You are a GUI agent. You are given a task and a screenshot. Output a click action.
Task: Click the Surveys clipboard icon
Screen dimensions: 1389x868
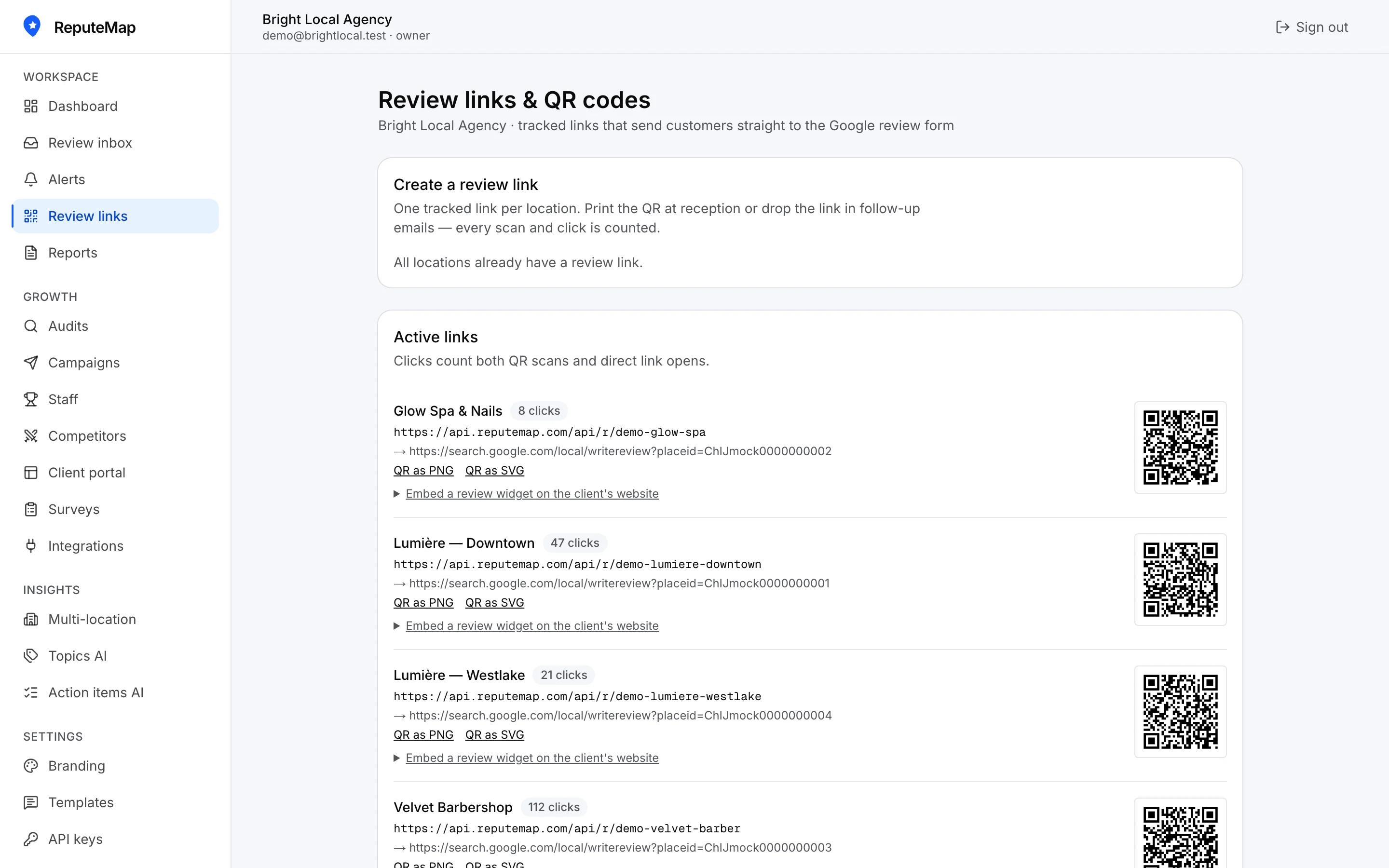pyautogui.click(x=31, y=510)
